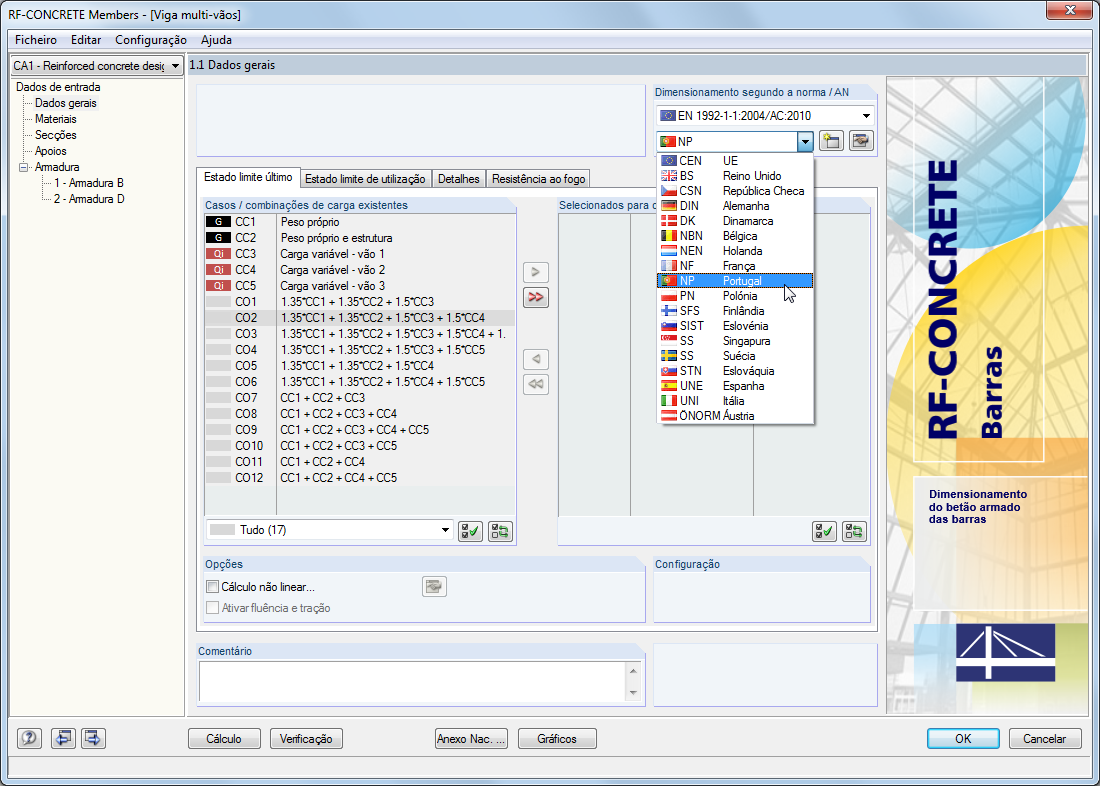The image size is (1100, 786).
Task: Choose SFS Finlândia from the list
Action: tap(735, 311)
